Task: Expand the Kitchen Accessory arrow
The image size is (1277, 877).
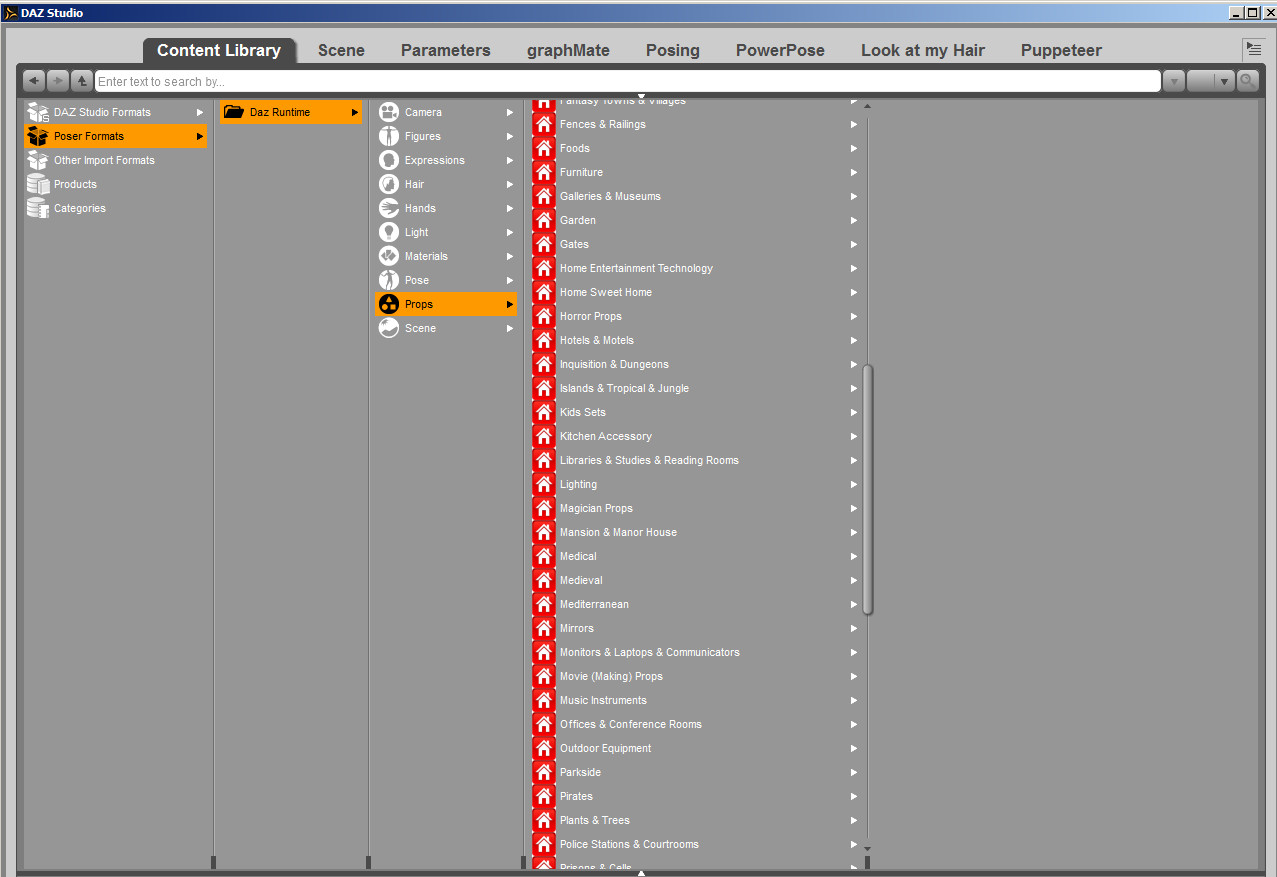Action: click(x=854, y=436)
